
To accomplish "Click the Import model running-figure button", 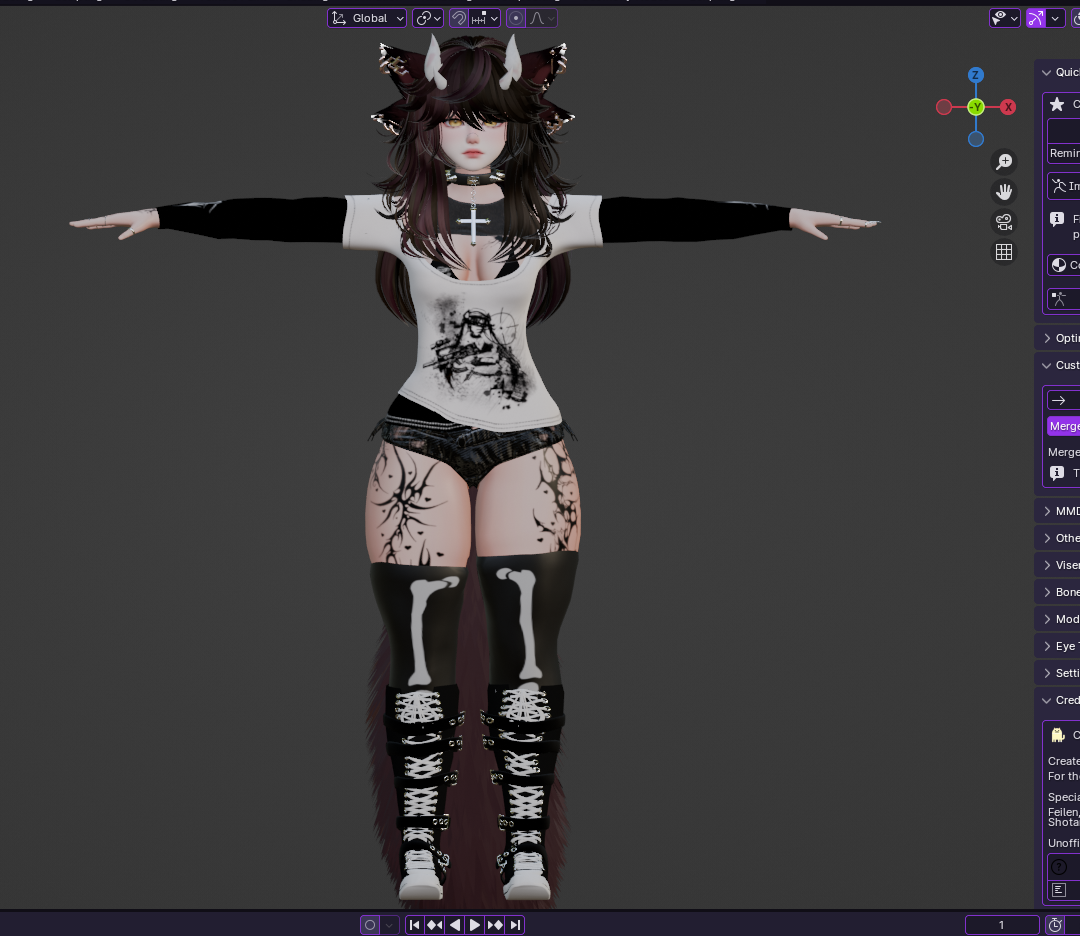I will pos(1063,186).
